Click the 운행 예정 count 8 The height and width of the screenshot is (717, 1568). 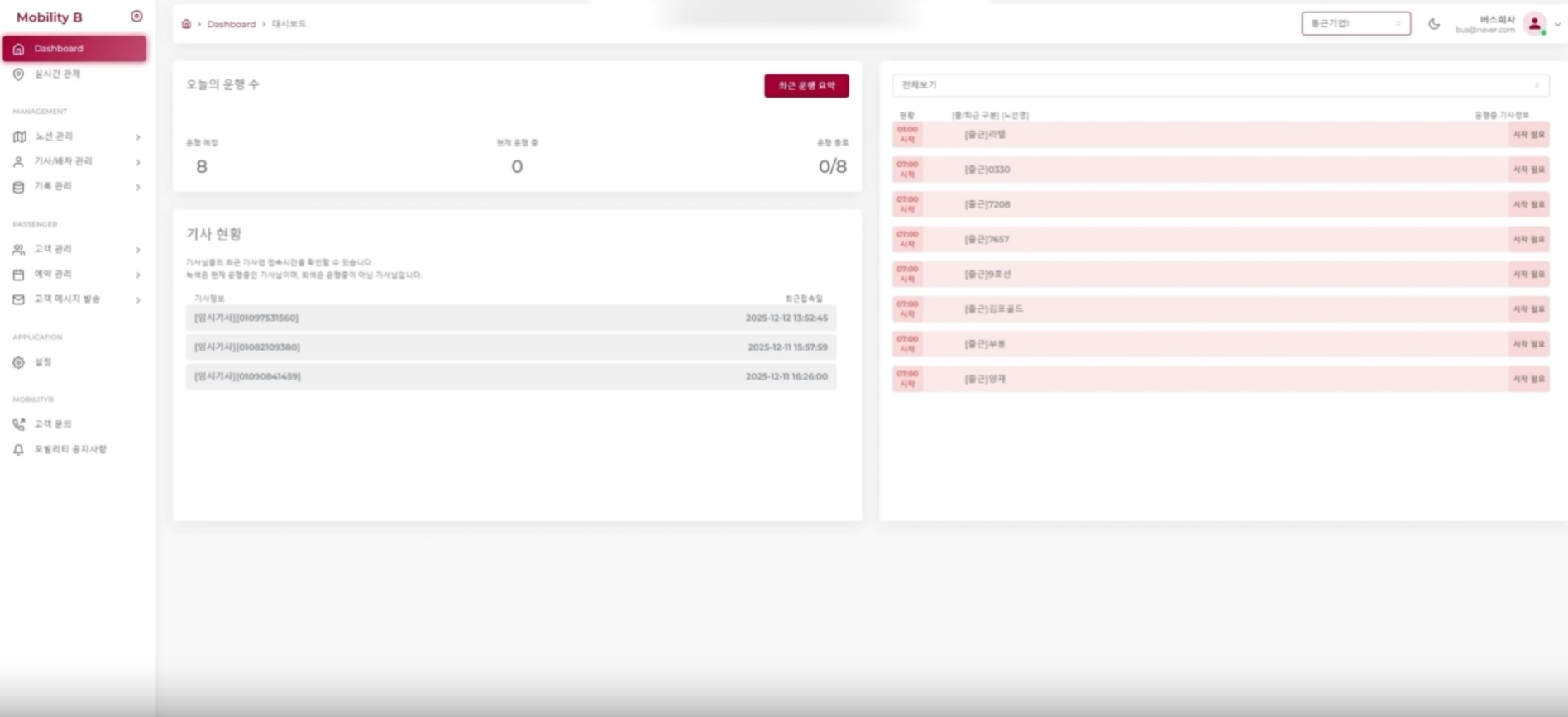click(202, 167)
